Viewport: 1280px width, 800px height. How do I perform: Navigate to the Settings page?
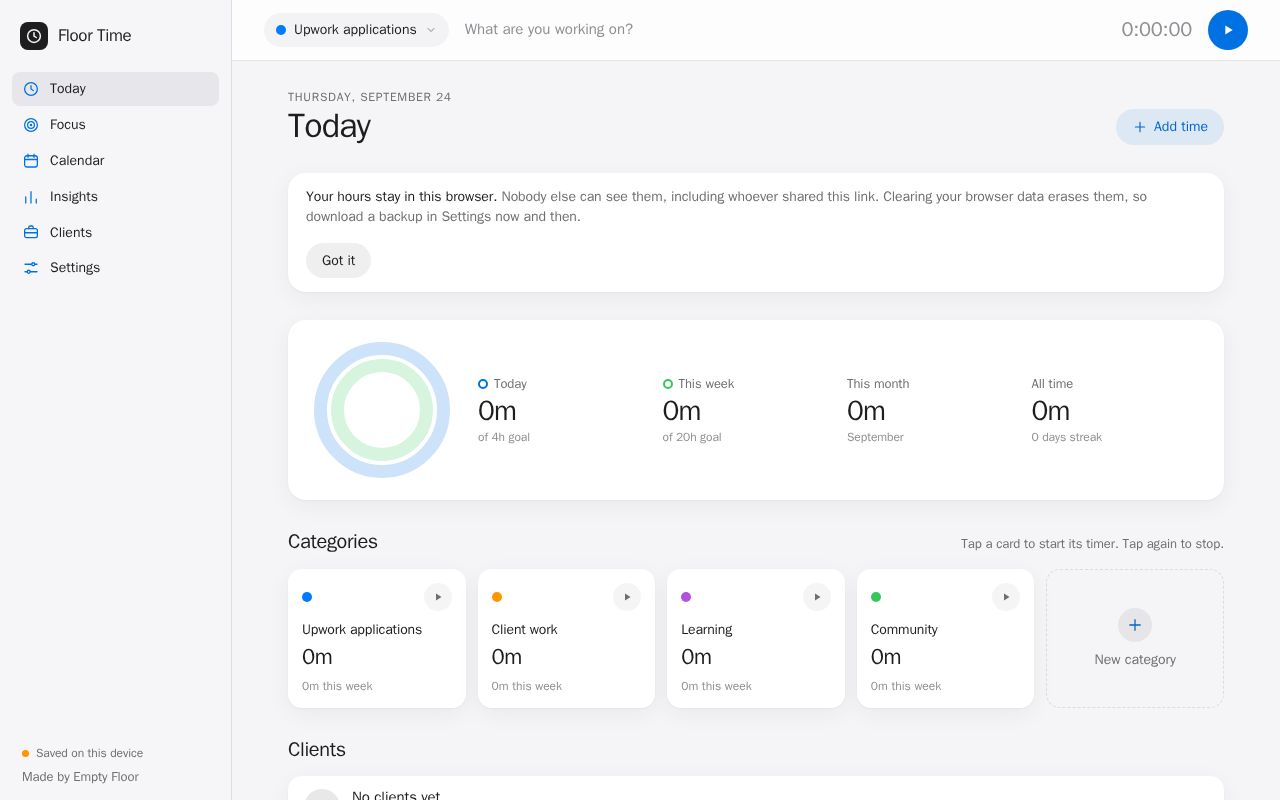pos(115,268)
